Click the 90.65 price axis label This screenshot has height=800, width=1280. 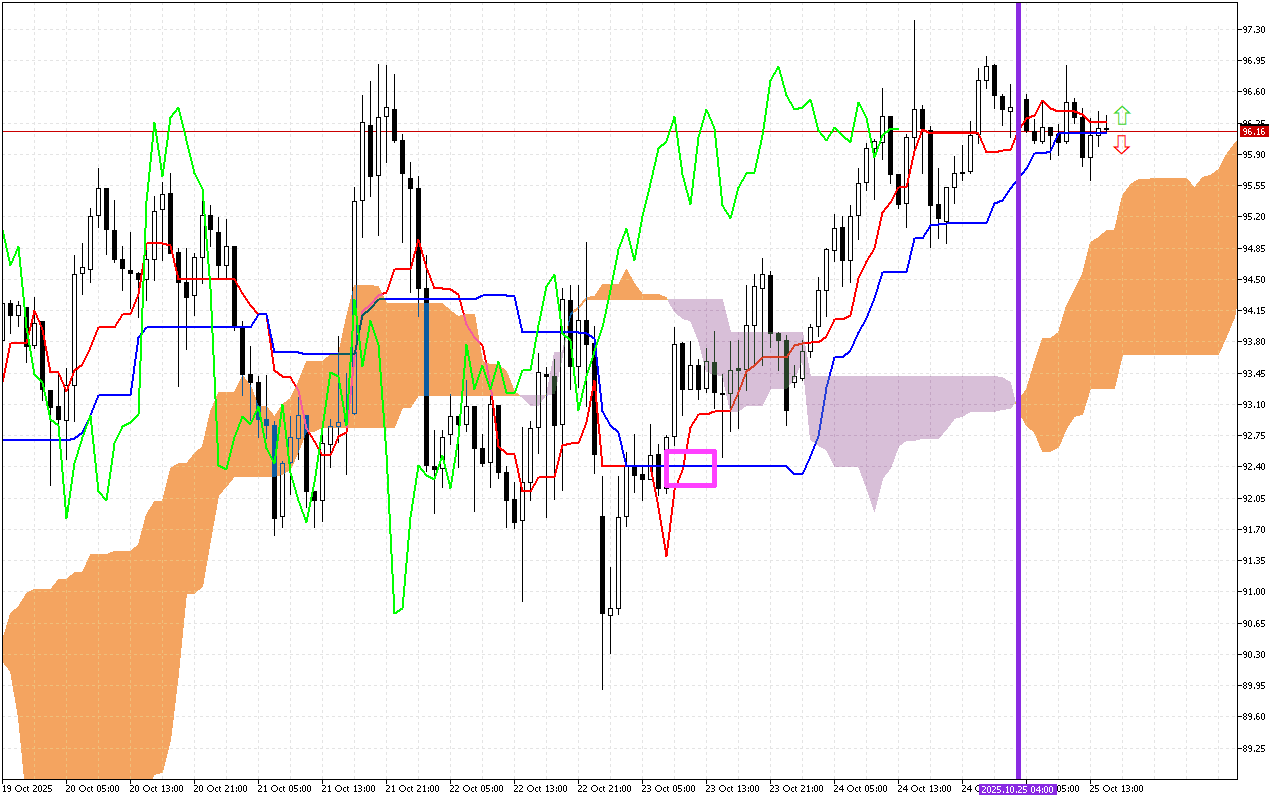point(1252,623)
